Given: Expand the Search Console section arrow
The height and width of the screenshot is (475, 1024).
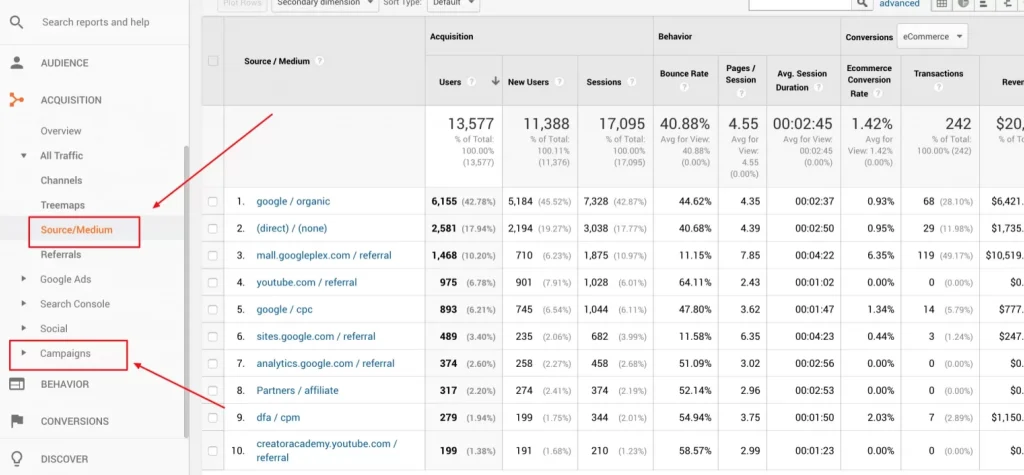Looking at the screenshot, I should (x=24, y=304).
